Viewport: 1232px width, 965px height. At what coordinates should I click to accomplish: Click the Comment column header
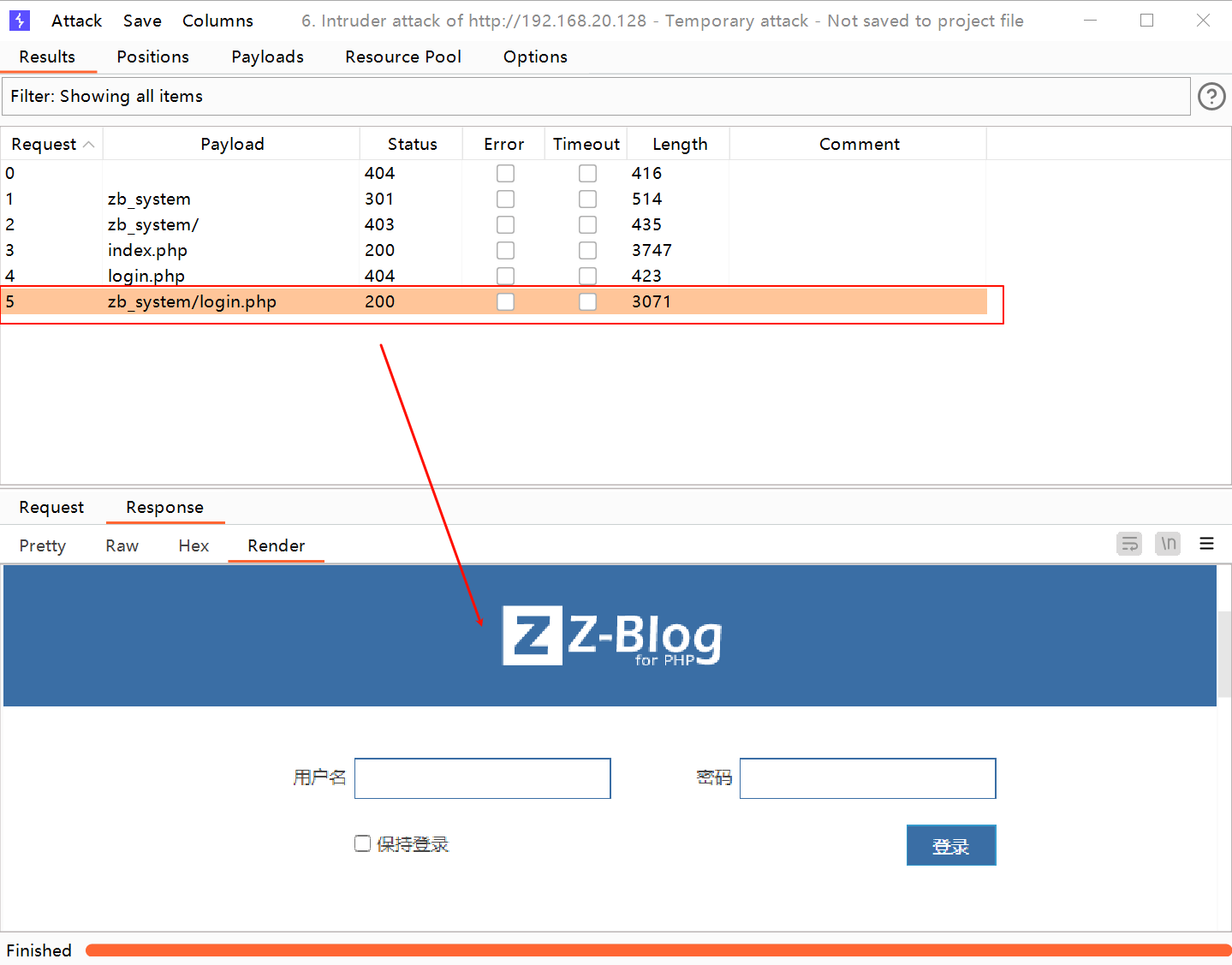click(x=859, y=144)
